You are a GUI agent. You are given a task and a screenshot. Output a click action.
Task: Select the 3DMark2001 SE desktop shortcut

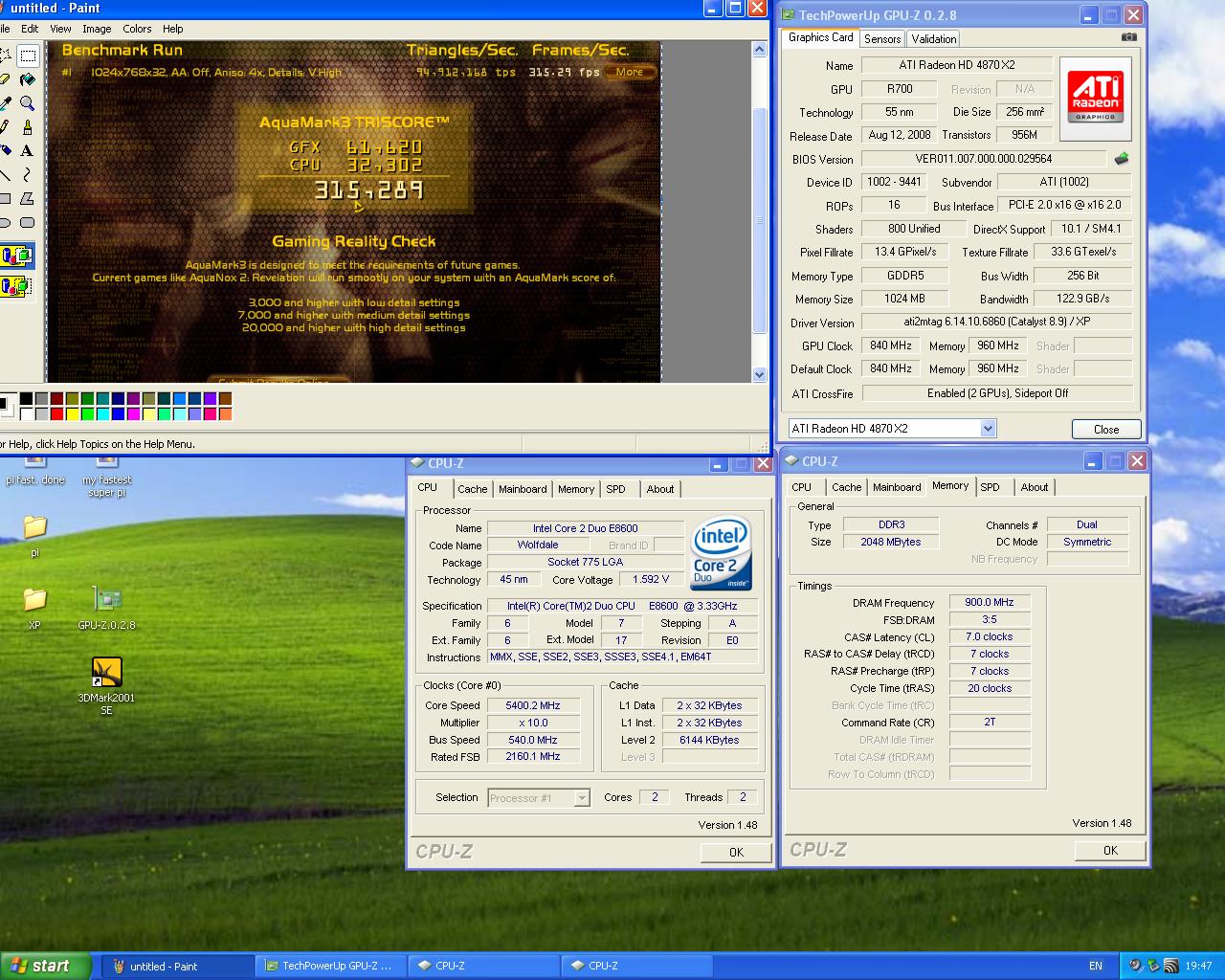[106, 686]
